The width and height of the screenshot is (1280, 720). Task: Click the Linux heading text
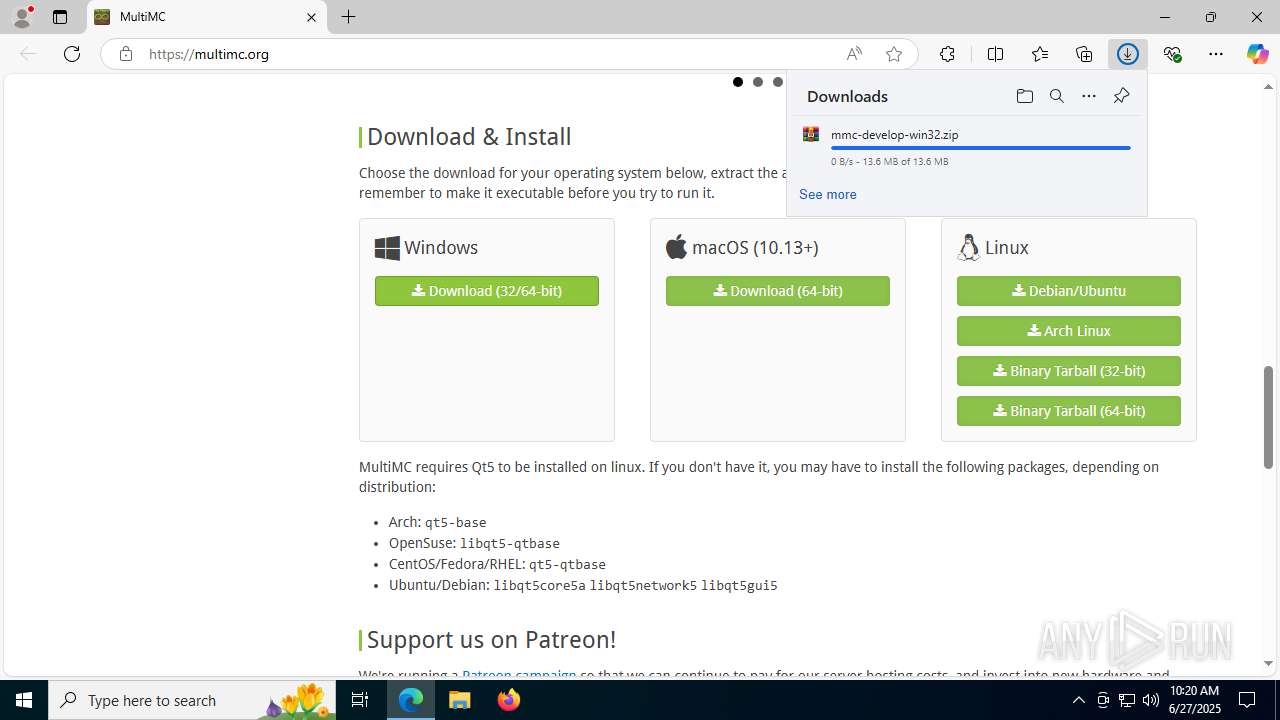tap(1007, 247)
